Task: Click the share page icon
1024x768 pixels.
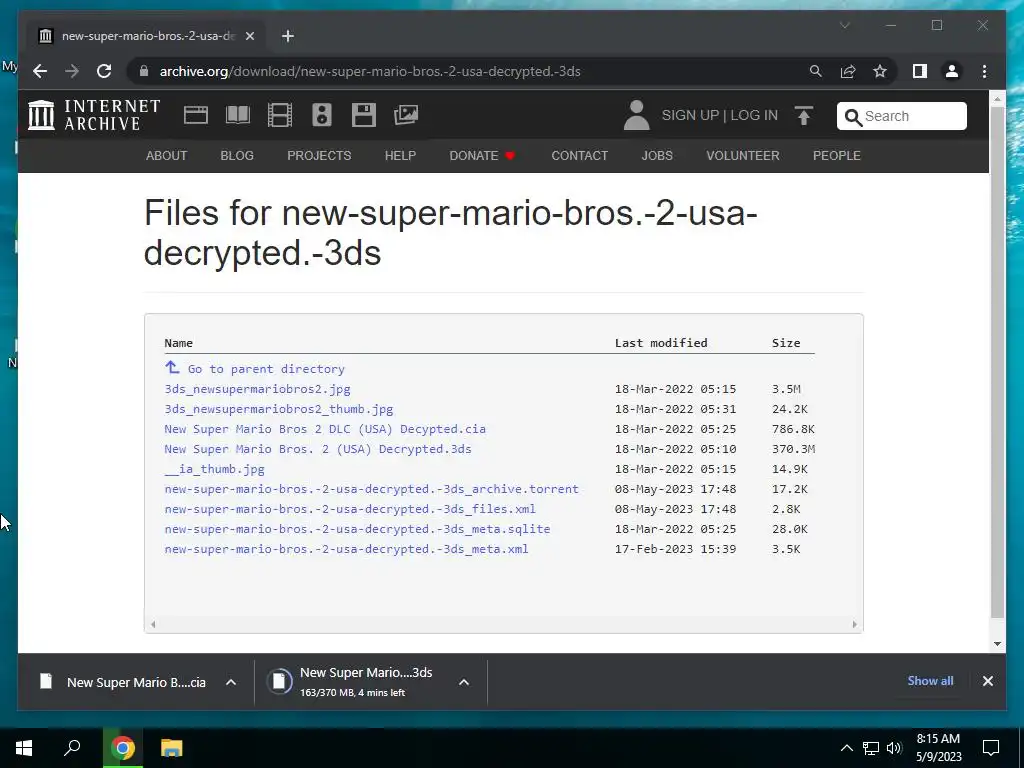Action: click(x=848, y=71)
